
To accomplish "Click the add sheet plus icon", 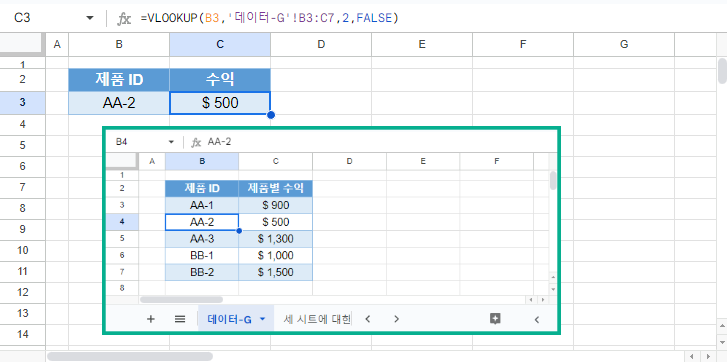I will pos(151,319).
